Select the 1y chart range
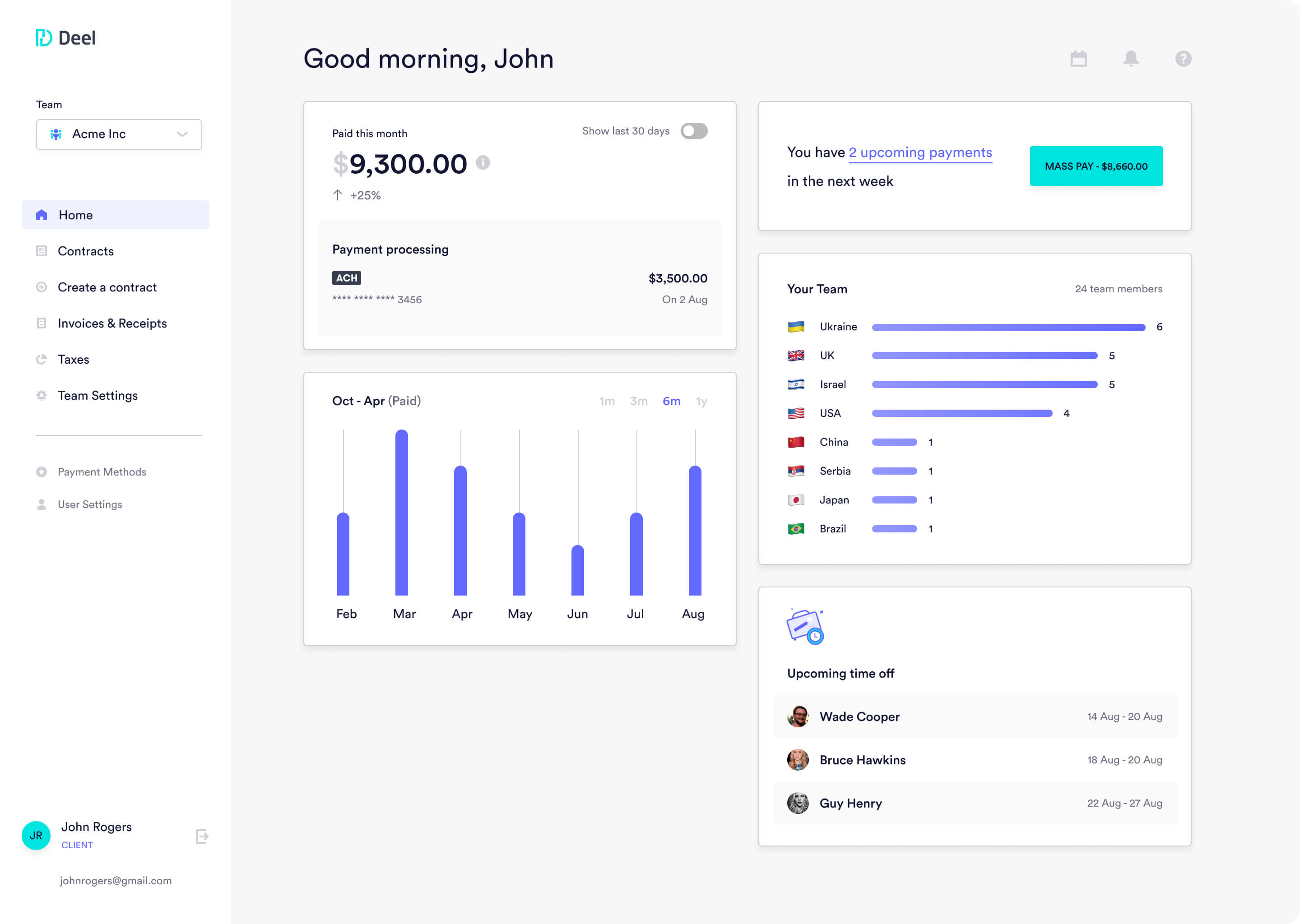Viewport: 1300px width, 924px height. click(x=701, y=401)
